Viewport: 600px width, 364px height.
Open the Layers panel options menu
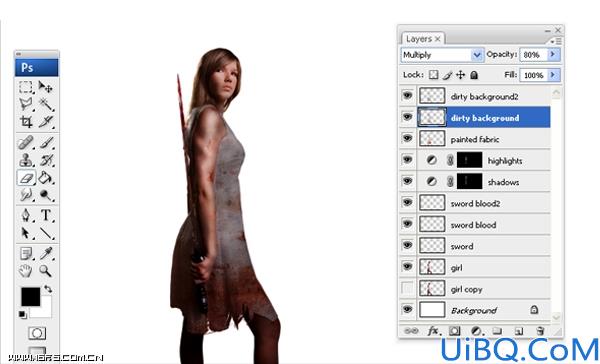pyautogui.click(x=556, y=41)
